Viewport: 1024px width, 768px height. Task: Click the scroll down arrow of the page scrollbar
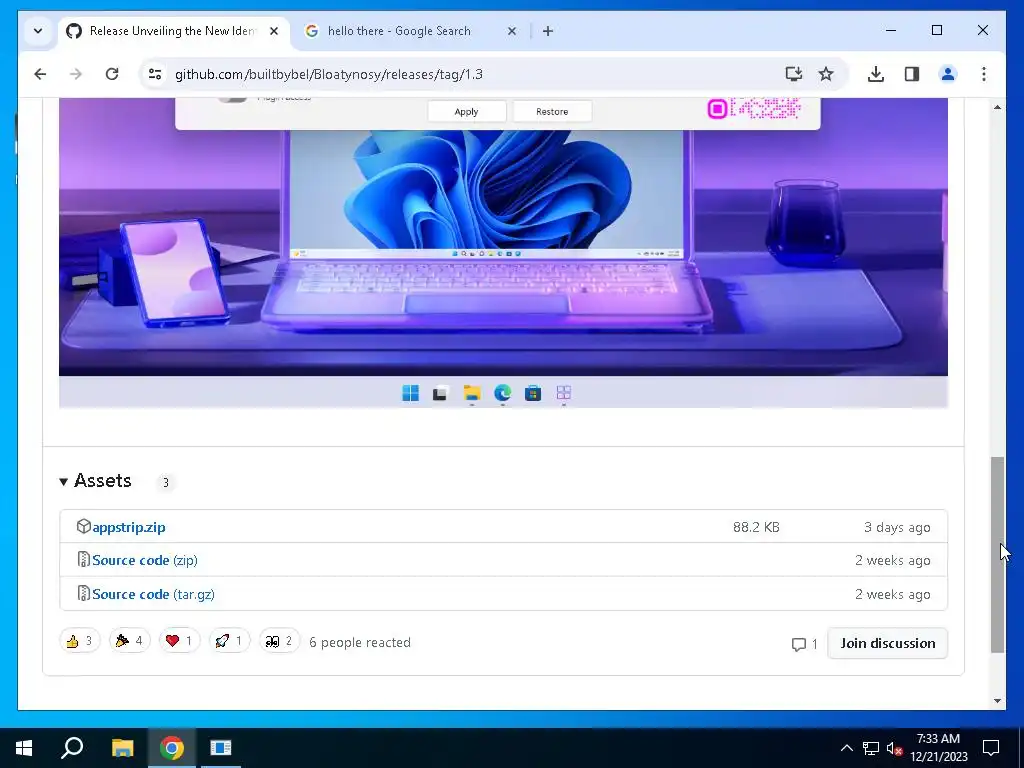997,701
